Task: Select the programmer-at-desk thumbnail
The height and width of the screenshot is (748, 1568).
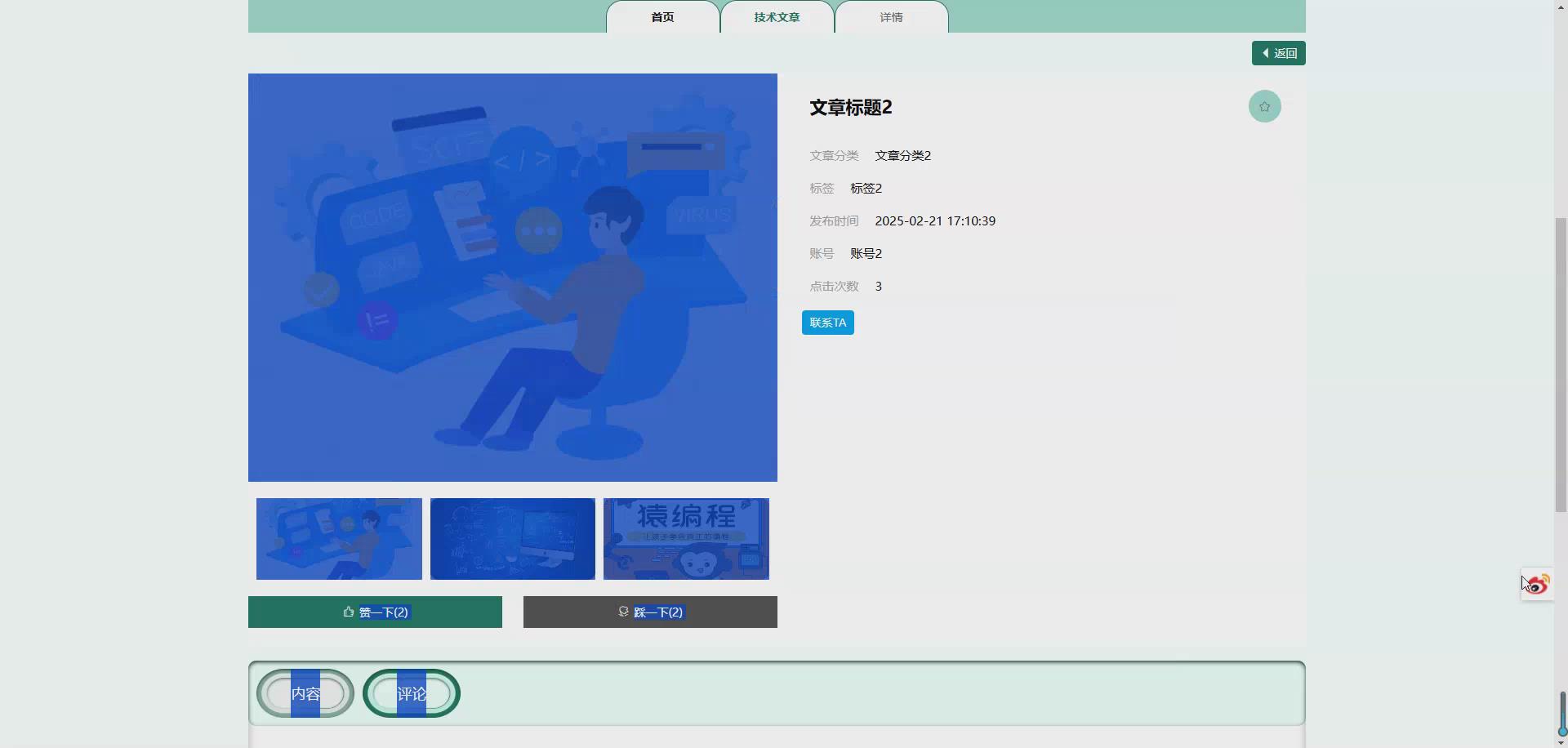Action: pos(339,539)
